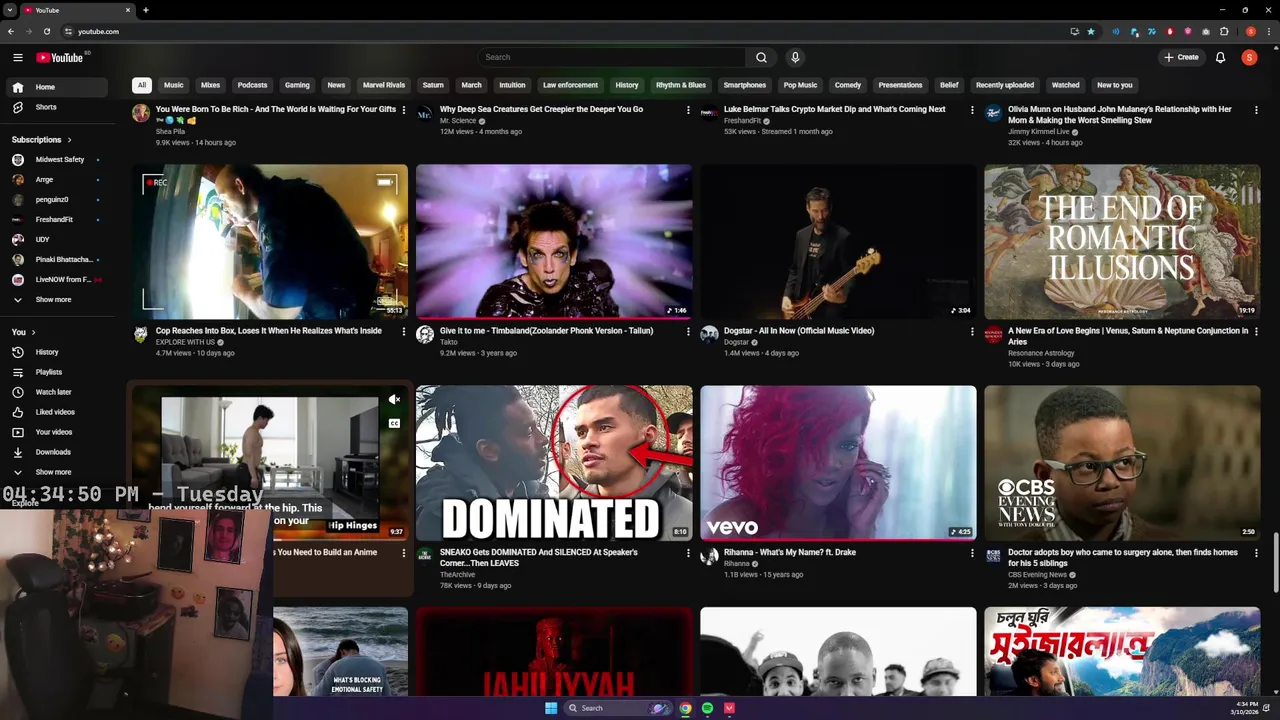Image resolution: width=1280 pixels, height=720 pixels.
Task: Click the install app icon in the address bar
Action: [x=1075, y=31]
